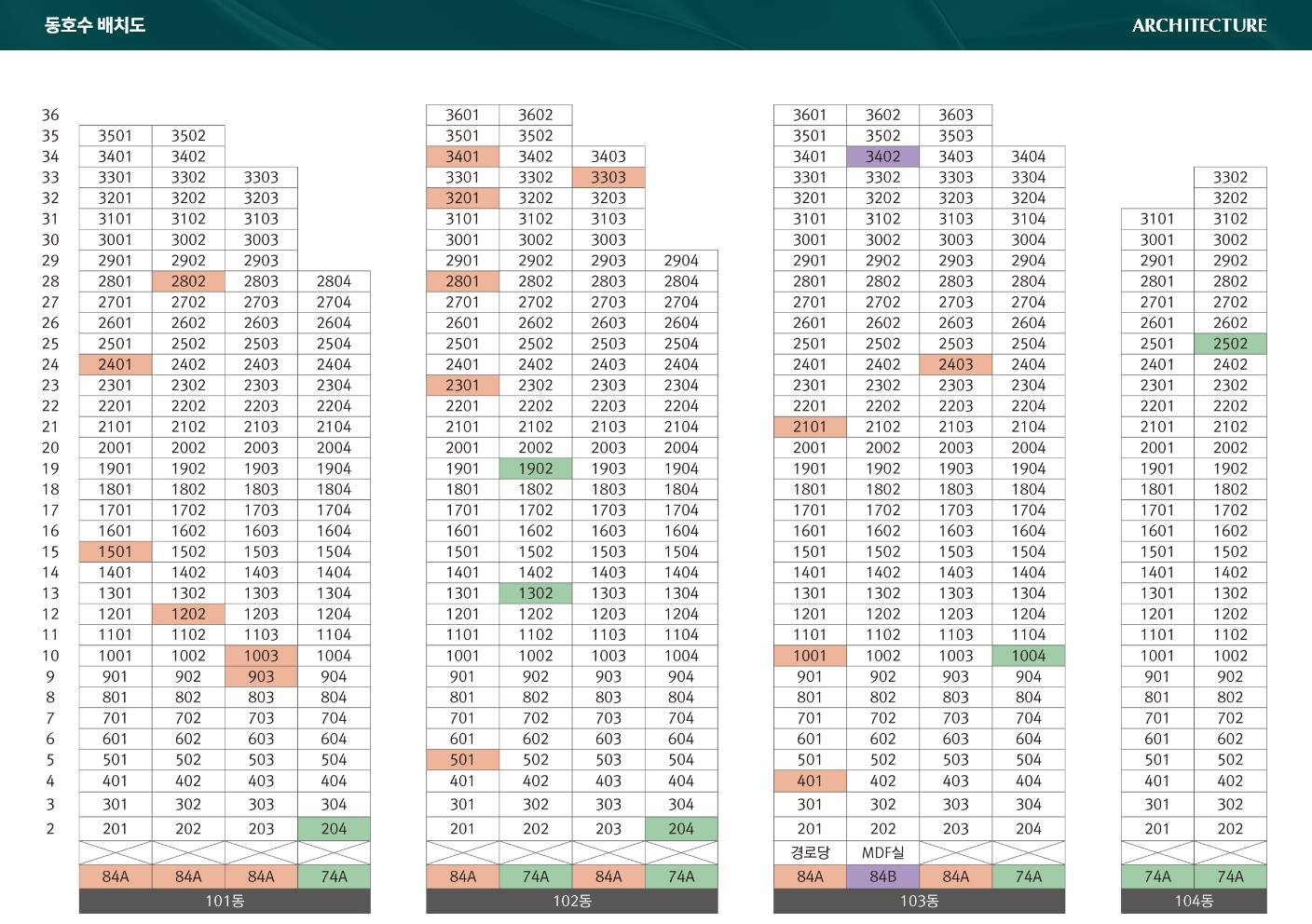
Task: Click the 74A type label under 101동
Action: click(334, 876)
